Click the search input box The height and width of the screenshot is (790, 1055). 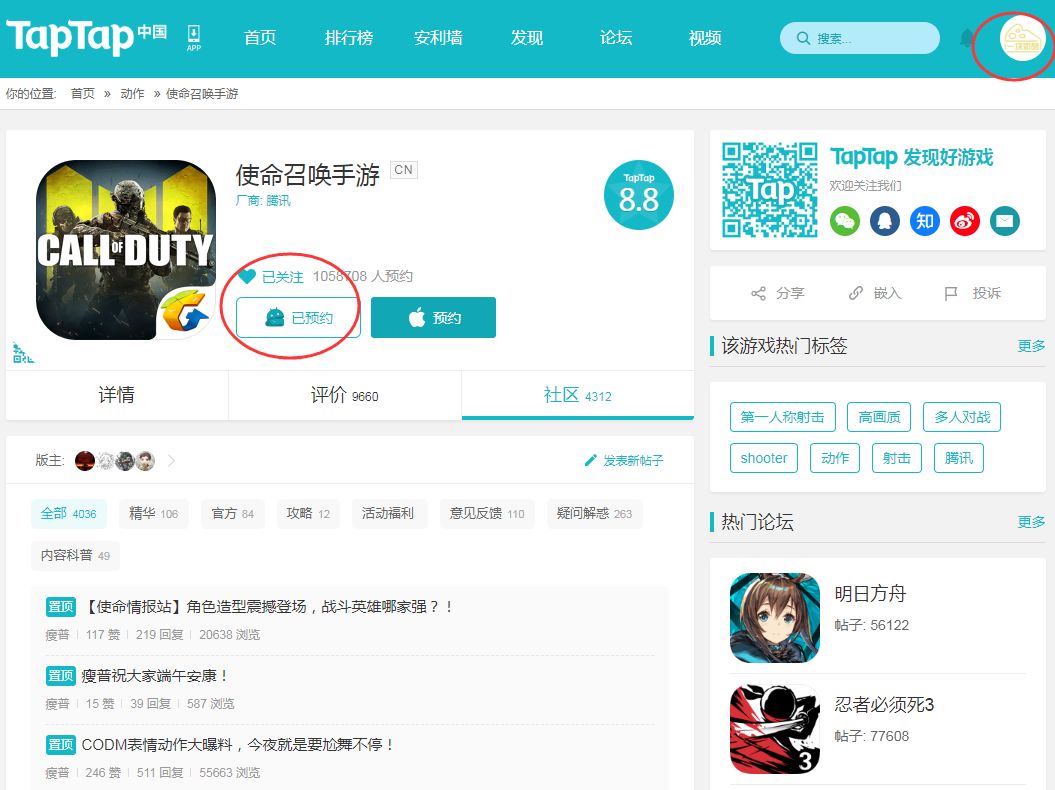860,38
